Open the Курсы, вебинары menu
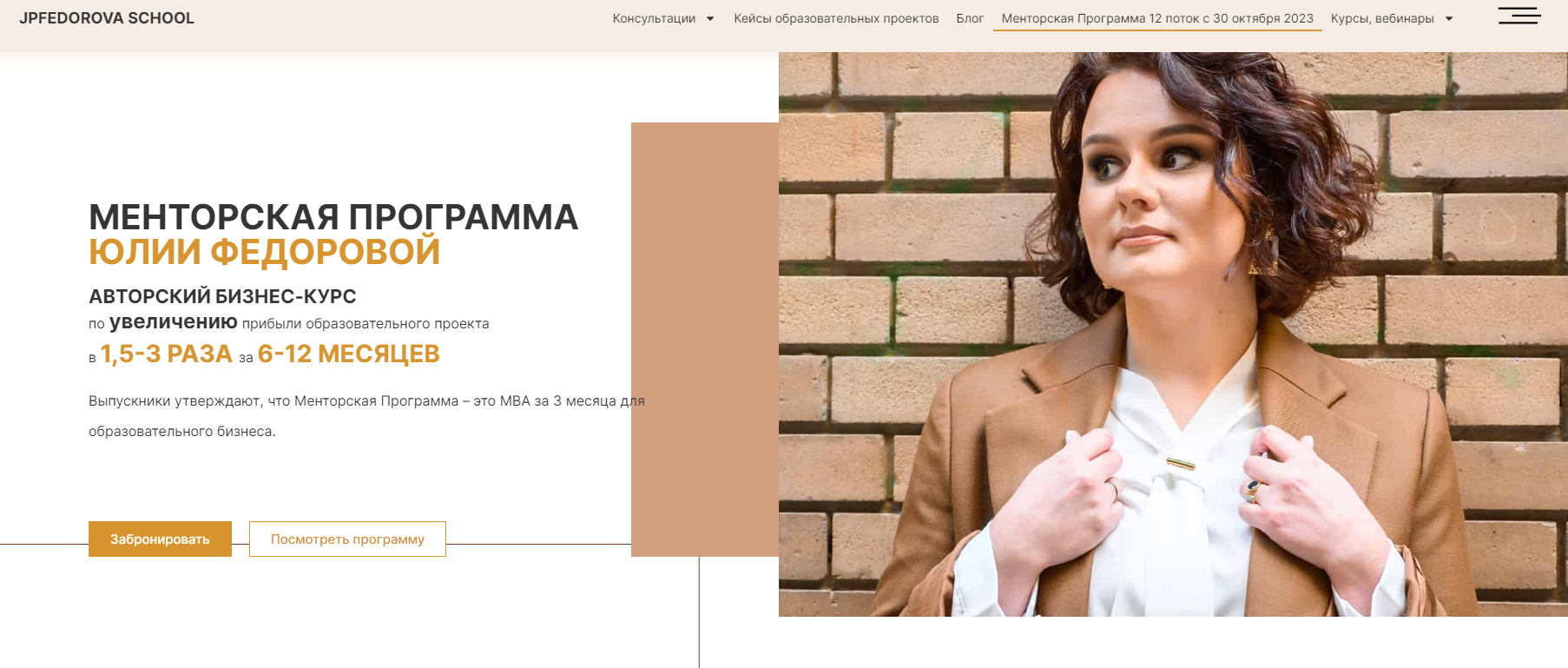This screenshot has width=1568, height=668. coord(1382,18)
